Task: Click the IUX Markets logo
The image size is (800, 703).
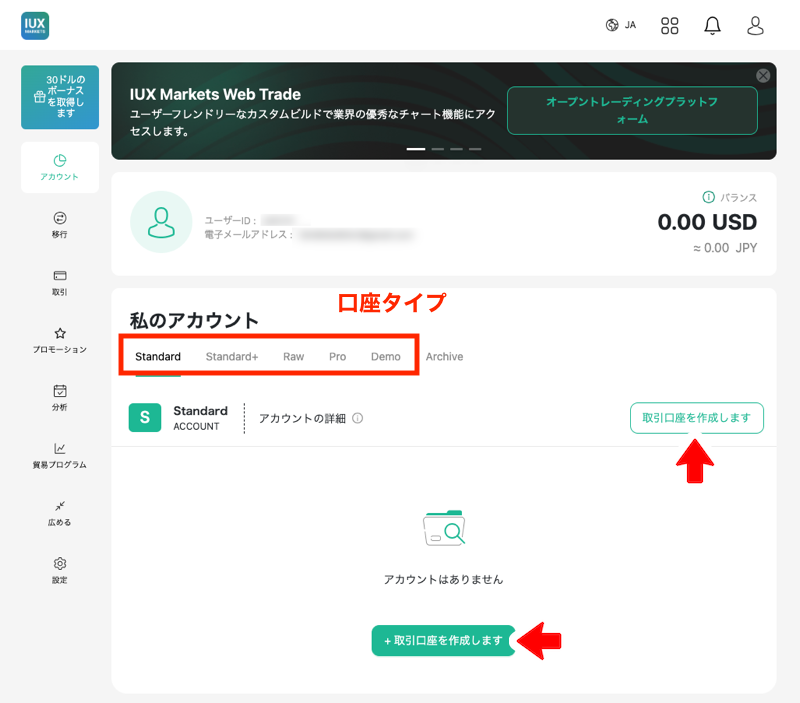Action: pyautogui.click(x=35, y=26)
